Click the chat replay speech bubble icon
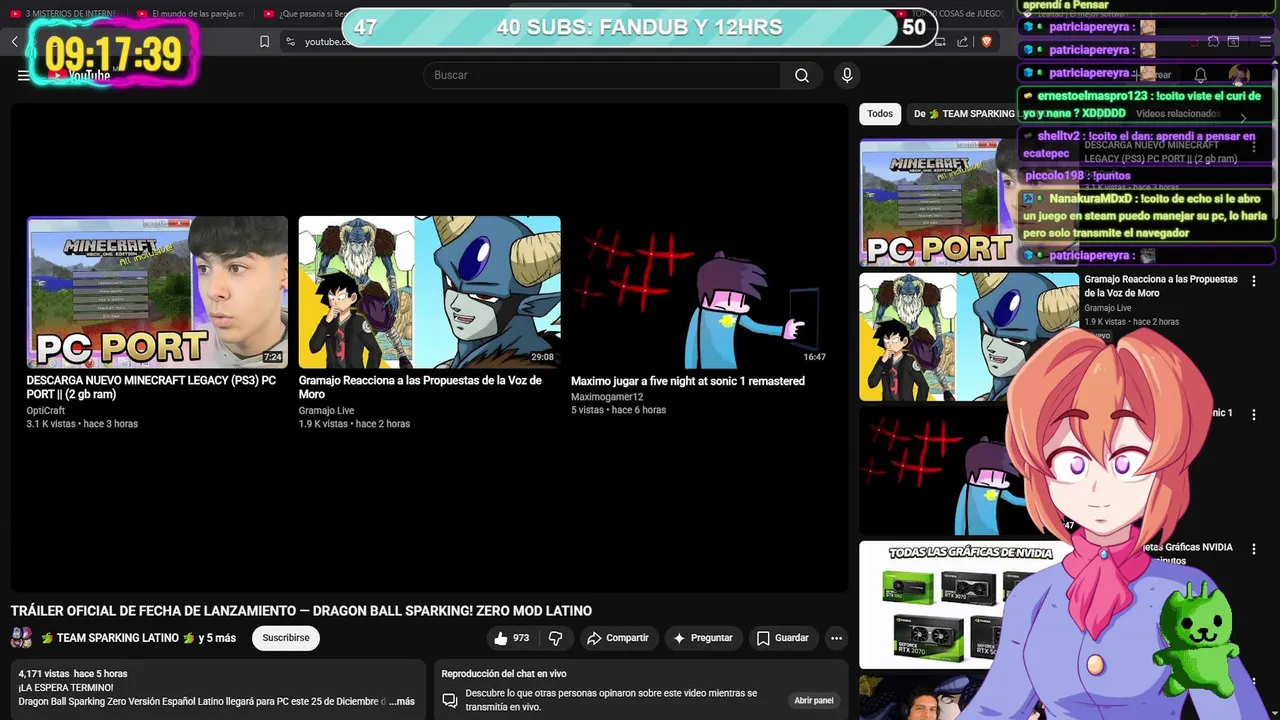This screenshot has width=1280, height=720. tap(450, 700)
